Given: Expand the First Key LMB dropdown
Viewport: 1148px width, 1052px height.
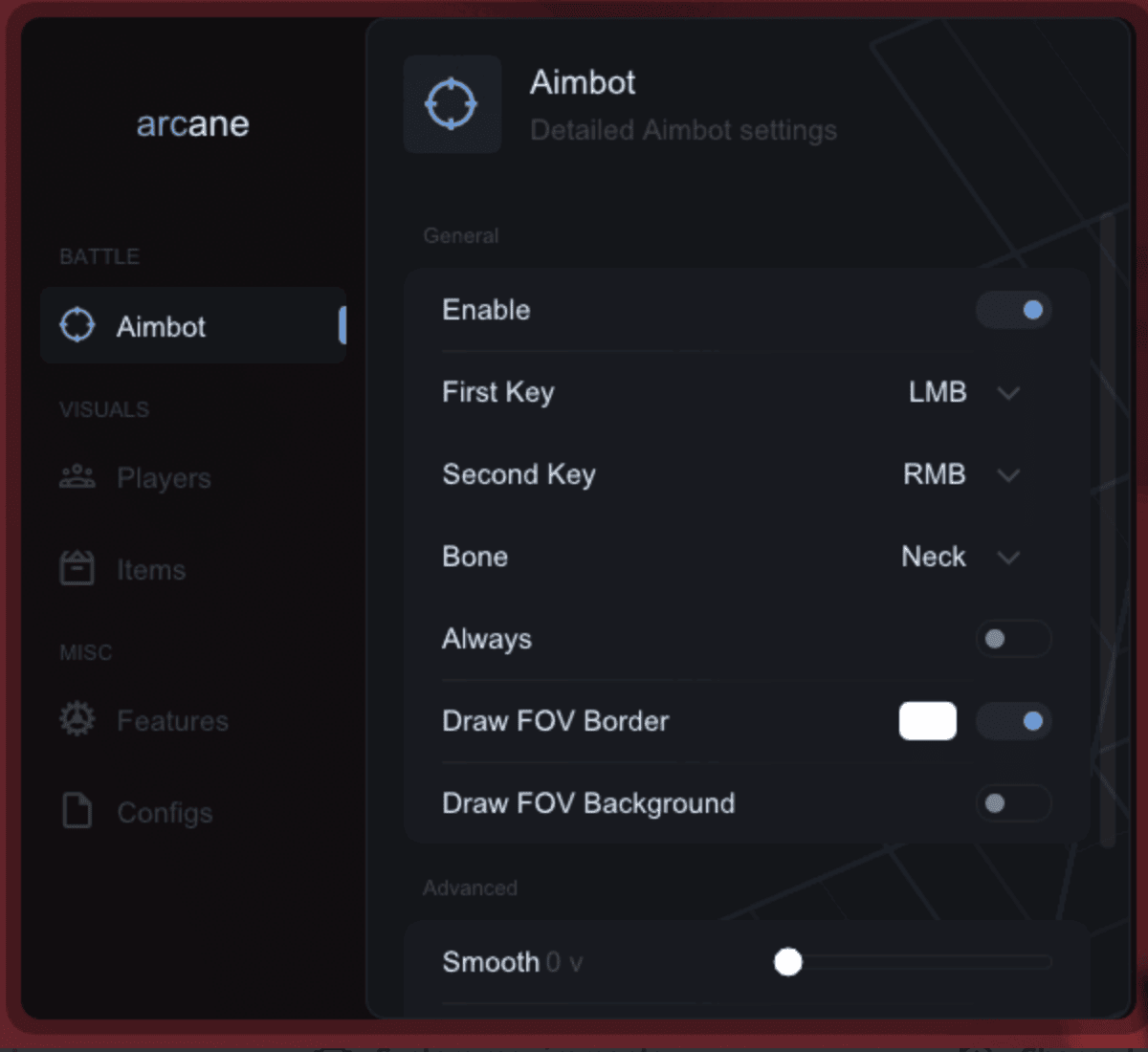Looking at the screenshot, I should (x=964, y=392).
